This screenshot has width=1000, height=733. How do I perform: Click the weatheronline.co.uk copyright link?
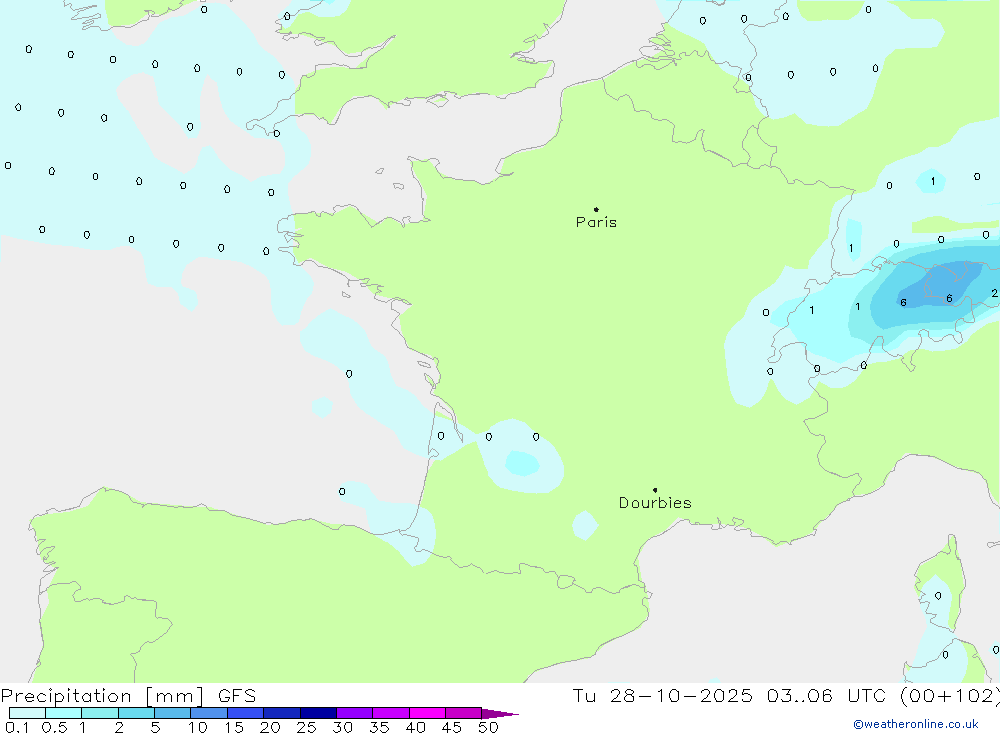coord(916,724)
